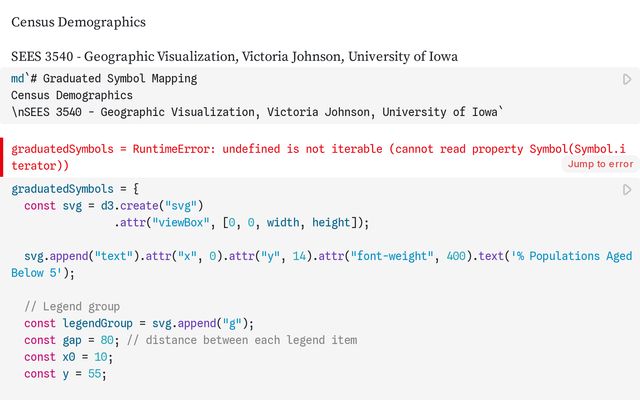Image resolution: width=640 pixels, height=400 pixels.
Task: Click the '.attr("viewBox"' code line
Action: (x=240, y=222)
